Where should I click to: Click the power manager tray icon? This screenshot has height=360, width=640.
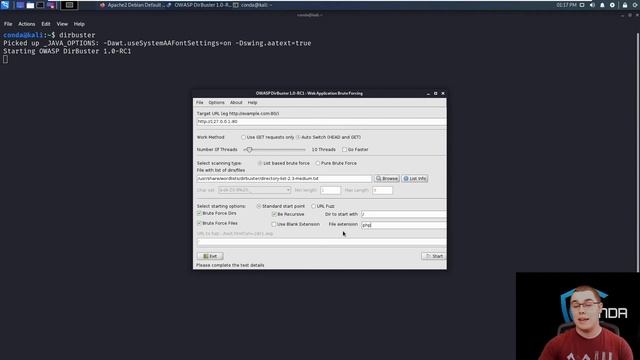tap(612, 5)
